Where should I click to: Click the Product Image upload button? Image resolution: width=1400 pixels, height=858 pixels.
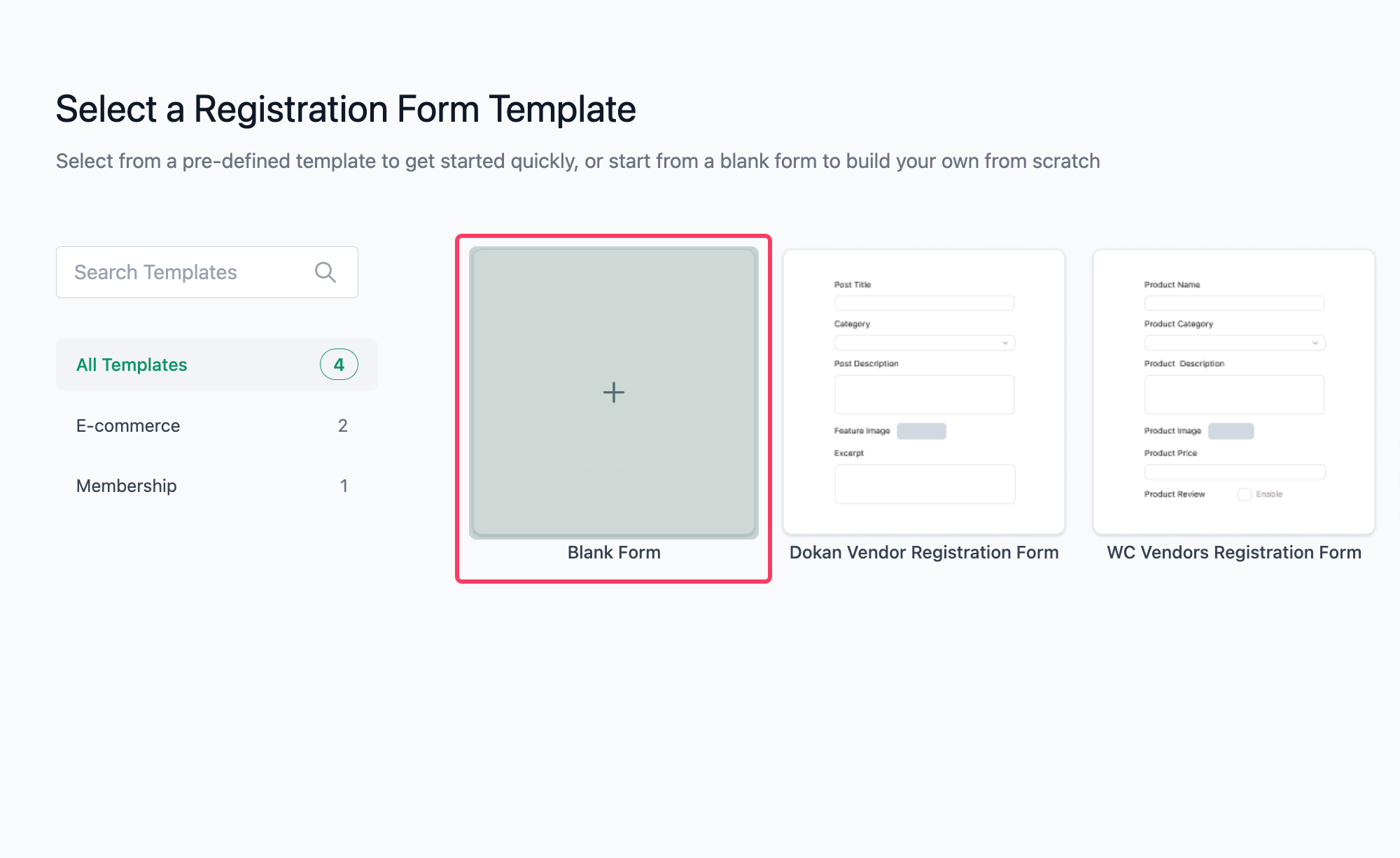coord(1231,431)
